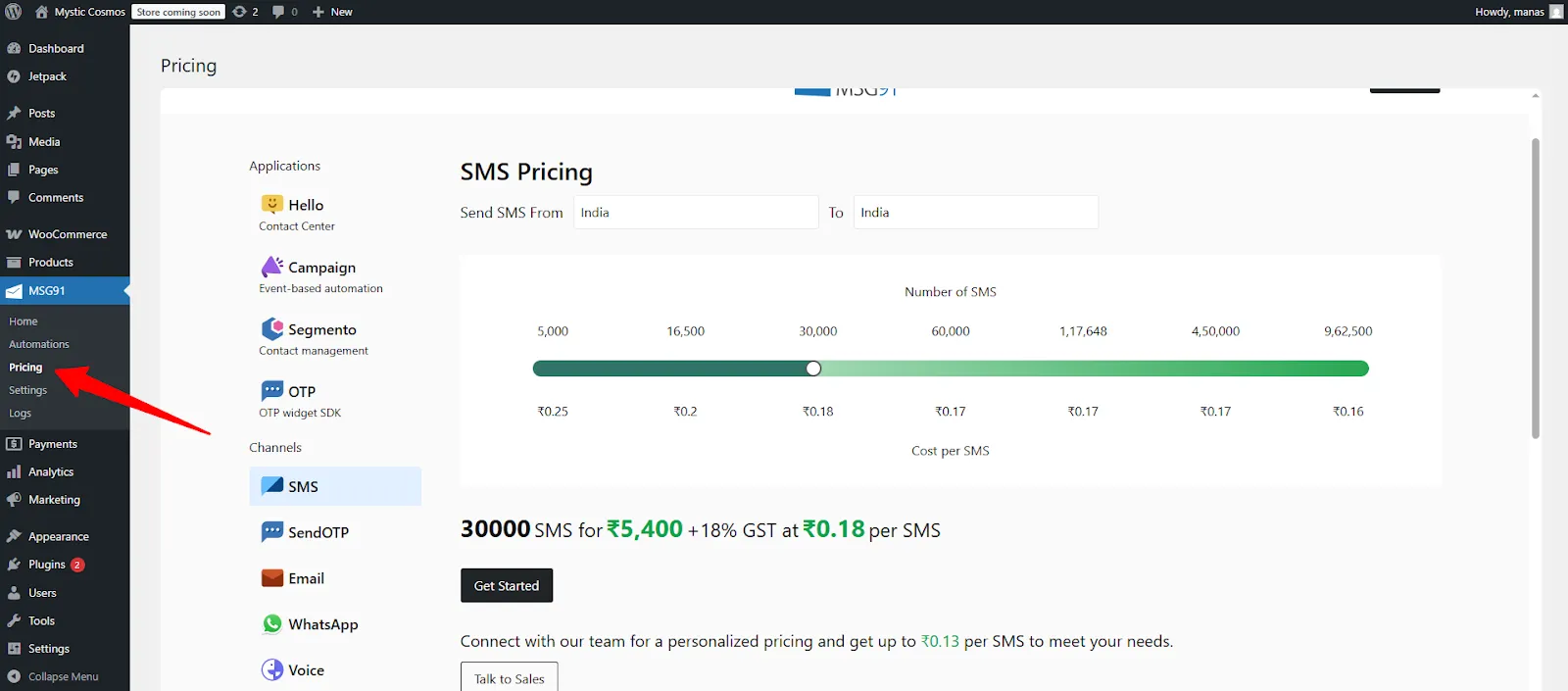Select the Segmento contact management icon
The image size is (1568, 691).
pos(272,329)
